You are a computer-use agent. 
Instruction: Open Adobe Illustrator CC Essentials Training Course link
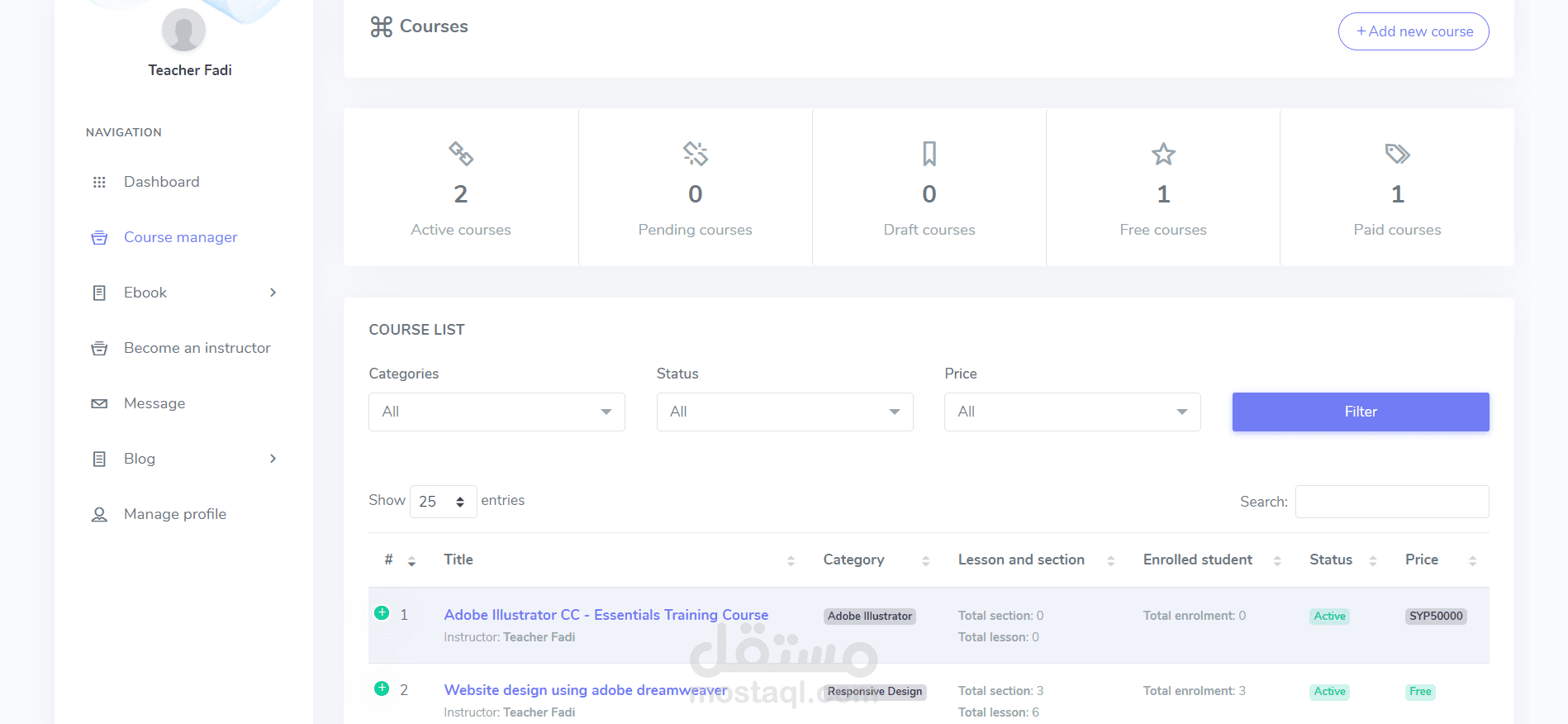point(606,615)
